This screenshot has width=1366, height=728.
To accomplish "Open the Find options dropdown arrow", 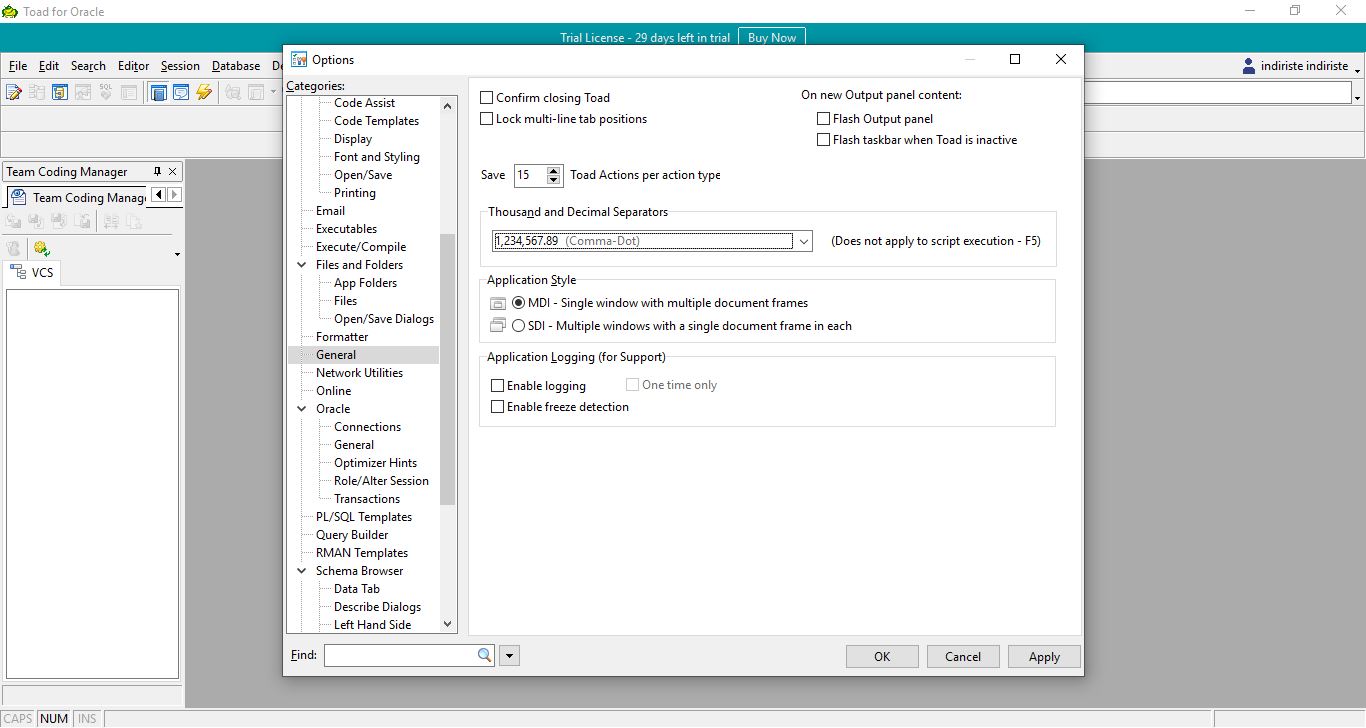I will (510, 656).
